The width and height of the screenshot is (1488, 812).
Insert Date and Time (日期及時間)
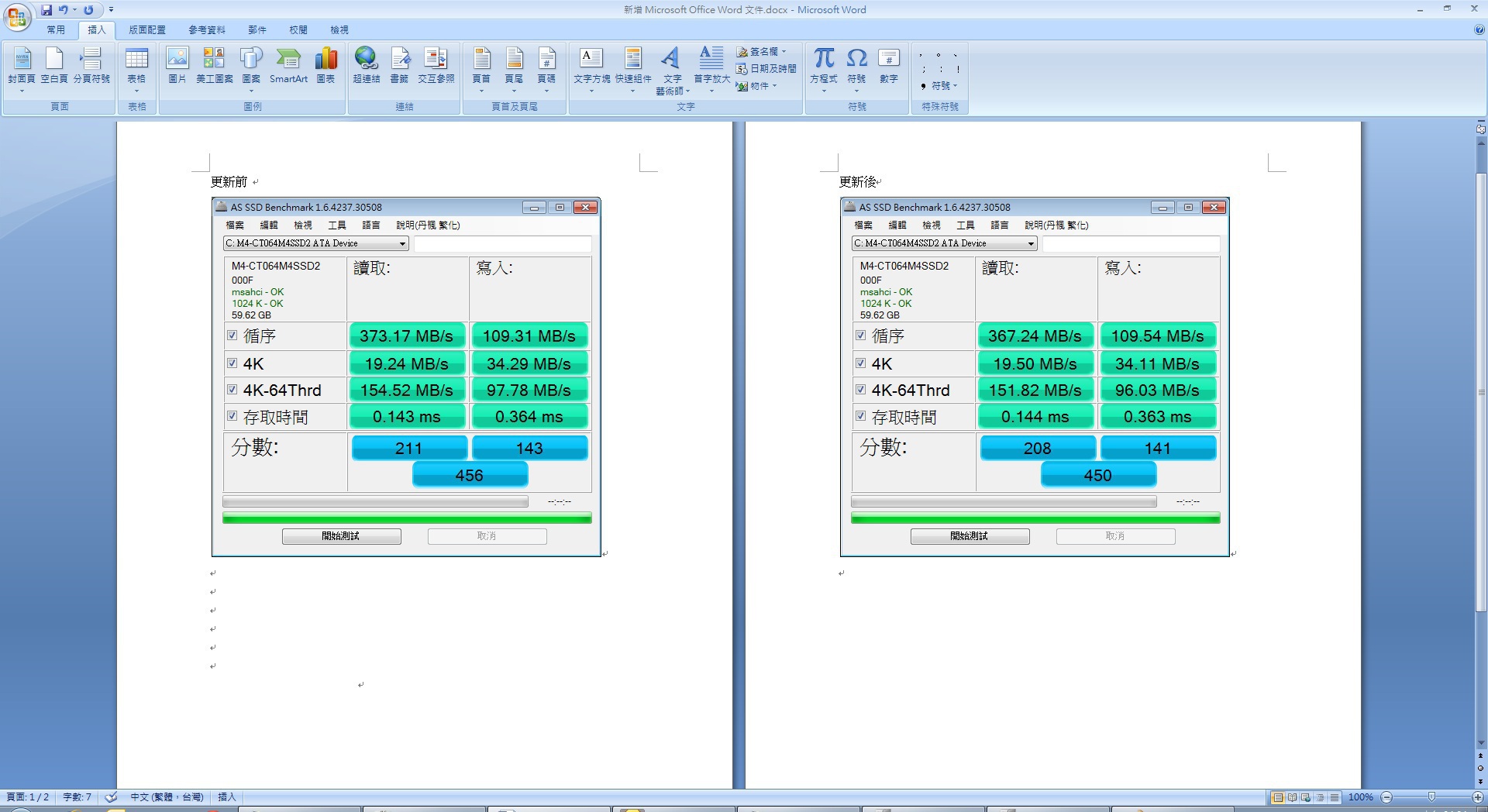click(x=766, y=68)
